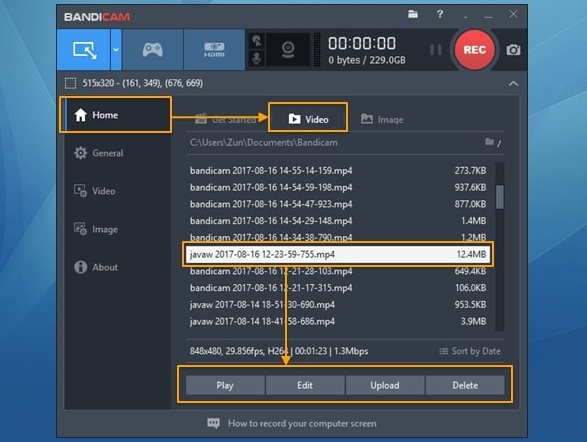Delete the selected video
The height and width of the screenshot is (442, 587).
pos(465,385)
